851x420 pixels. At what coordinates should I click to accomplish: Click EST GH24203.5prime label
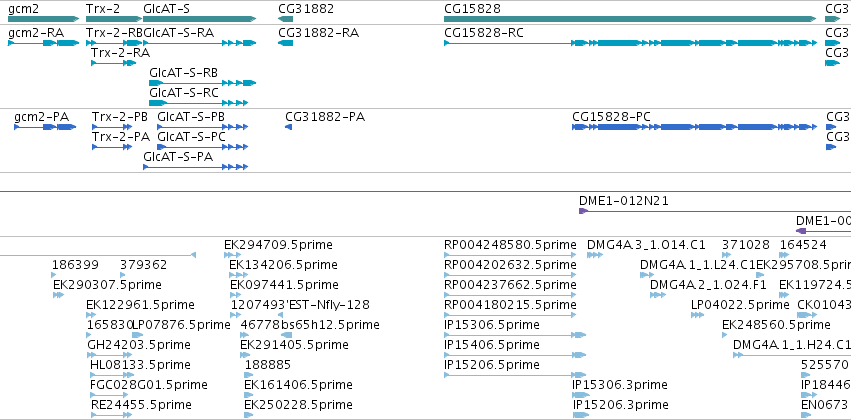pyautogui.click(x=139, y=345)
